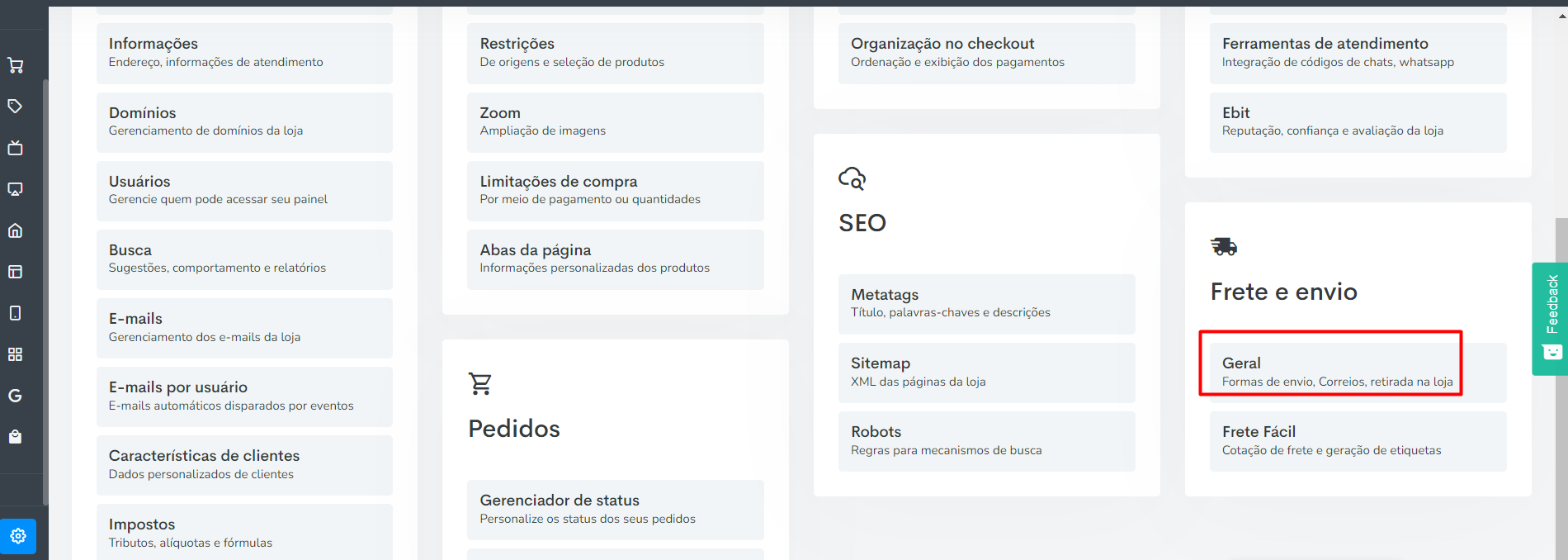Viewport: 1568px width, 560px height.
Task: Click the shopping cart icon in sidebar
Action: [x=15, y=65]
